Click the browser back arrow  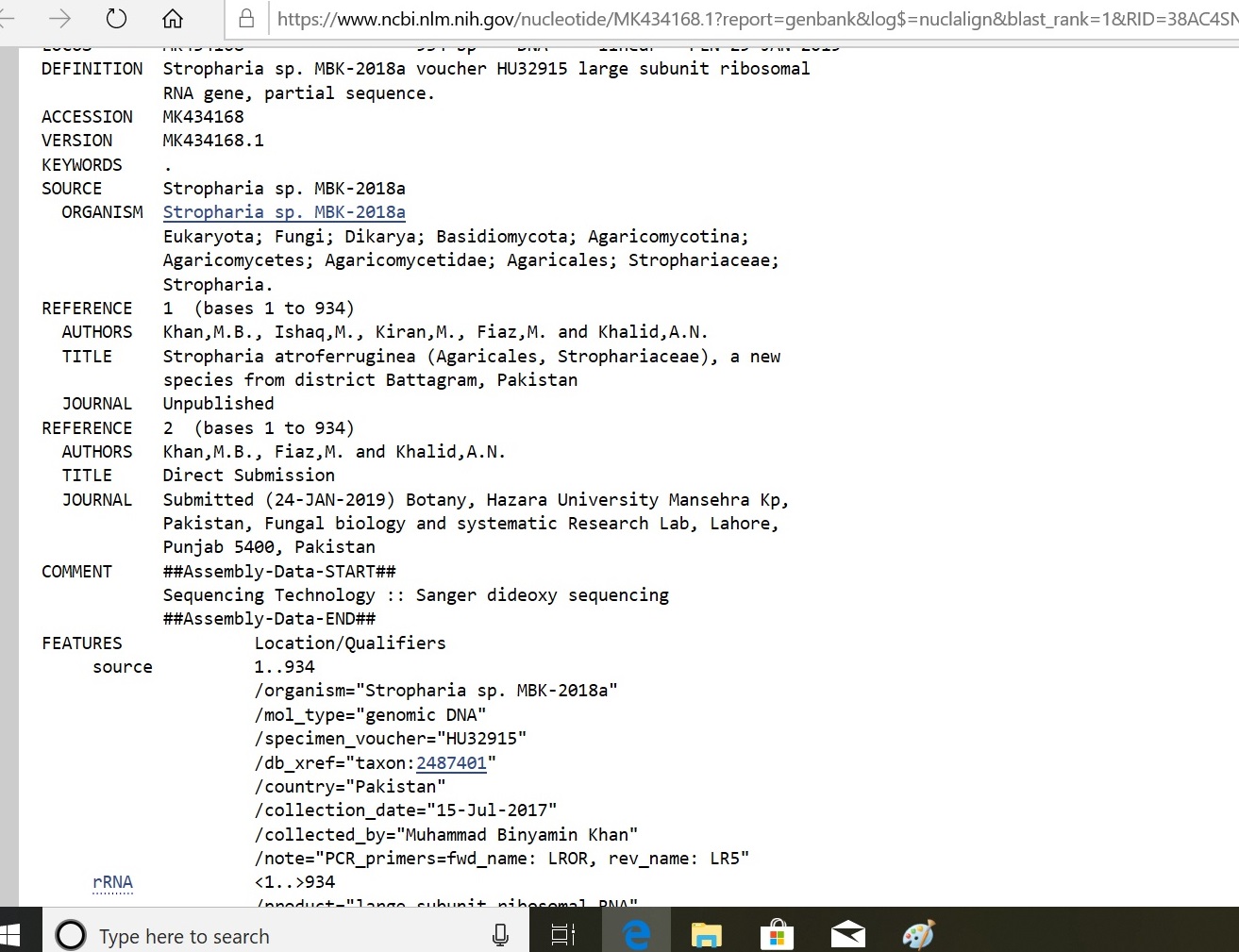click(x=6, y=18)
